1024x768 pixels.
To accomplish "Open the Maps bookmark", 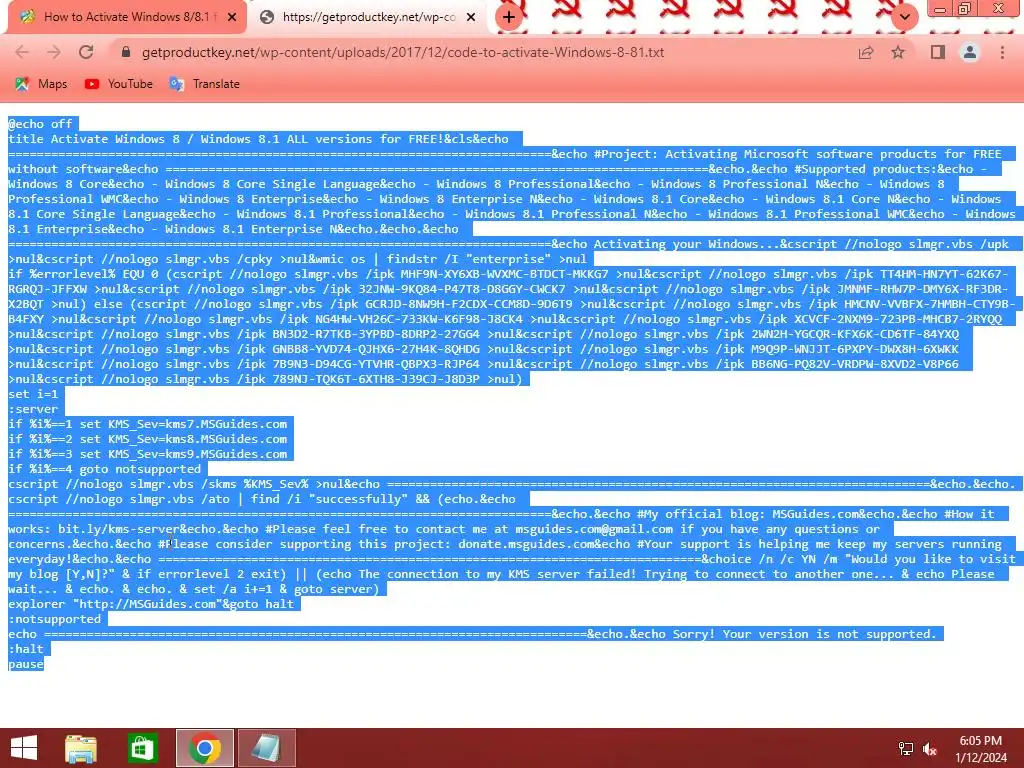I will click(x=41, y=84).
